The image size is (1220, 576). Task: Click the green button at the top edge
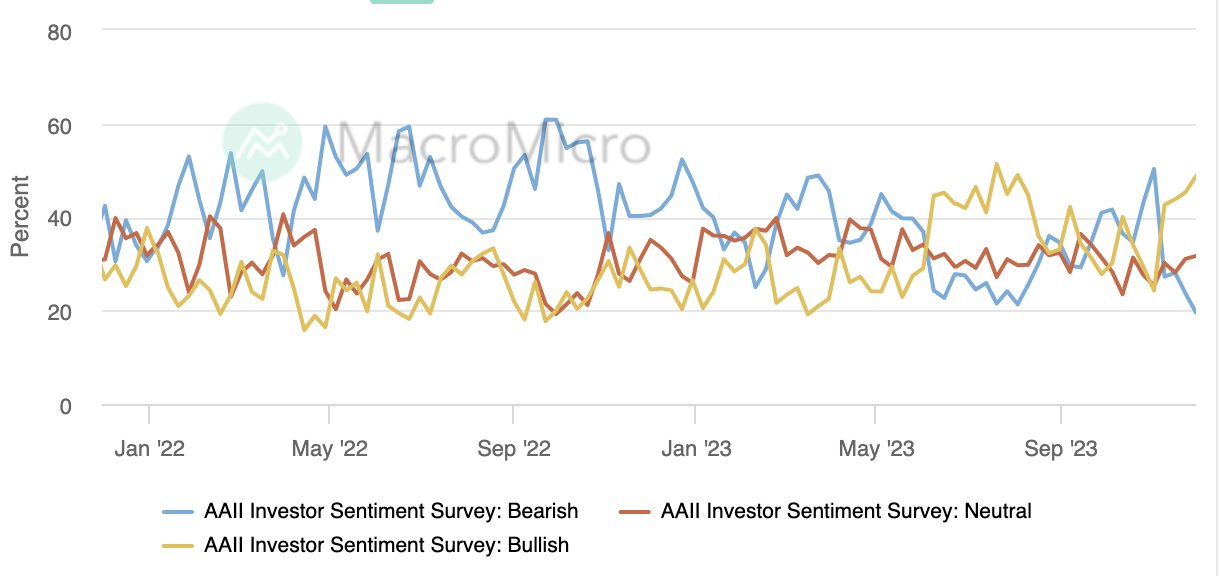click(402, 2)
